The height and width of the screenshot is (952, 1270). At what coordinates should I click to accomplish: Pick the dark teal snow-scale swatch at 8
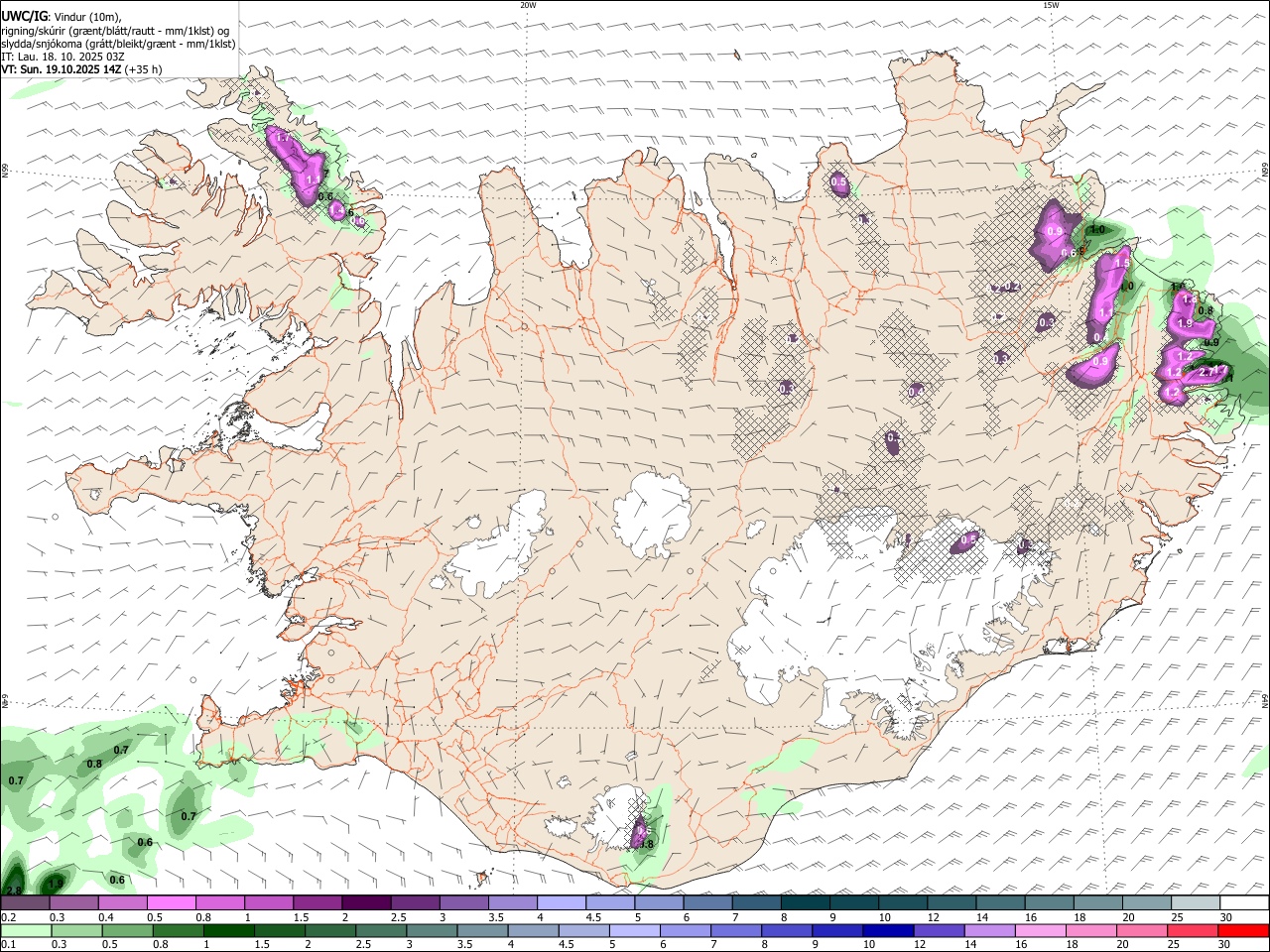[x=806, y=903]
